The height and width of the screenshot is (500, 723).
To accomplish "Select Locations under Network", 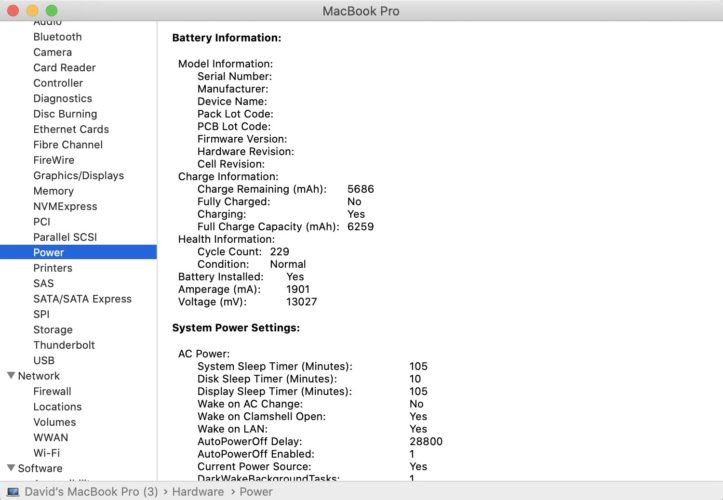I will 57,407.
